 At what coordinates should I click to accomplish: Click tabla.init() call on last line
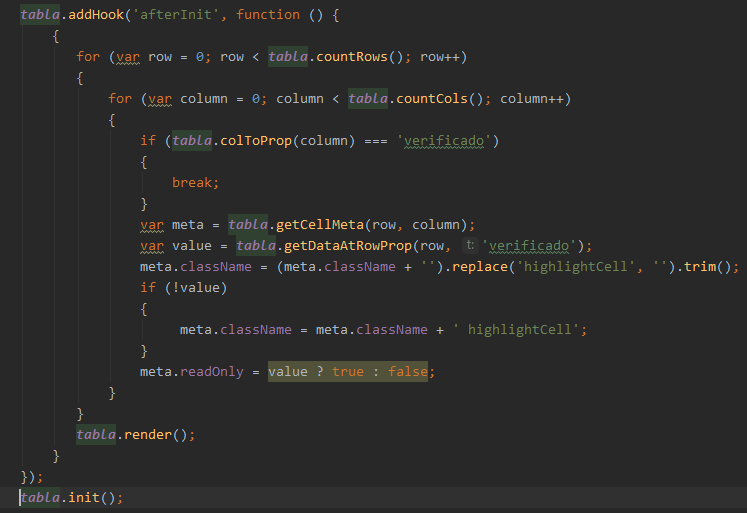[x=71, y=497]
